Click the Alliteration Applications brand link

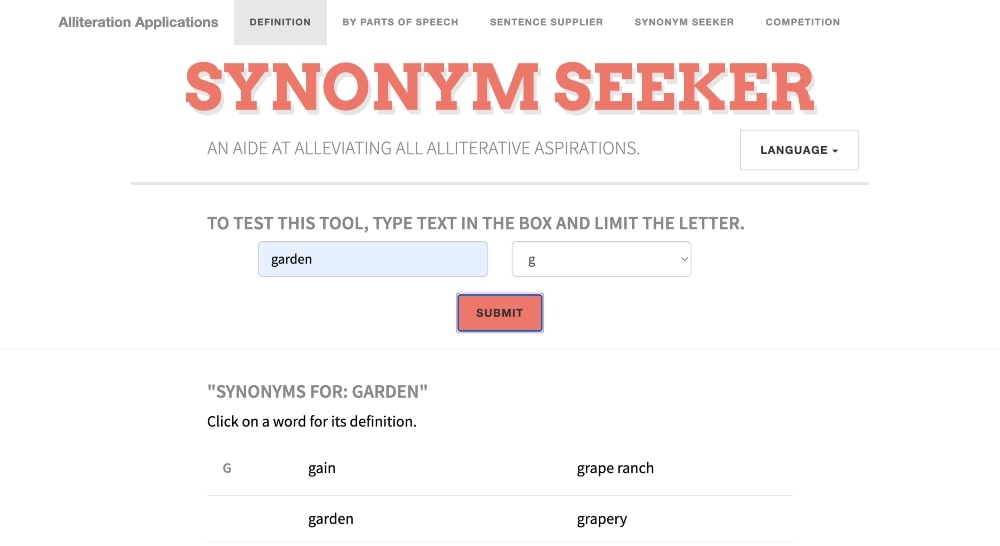pos(138,22)
